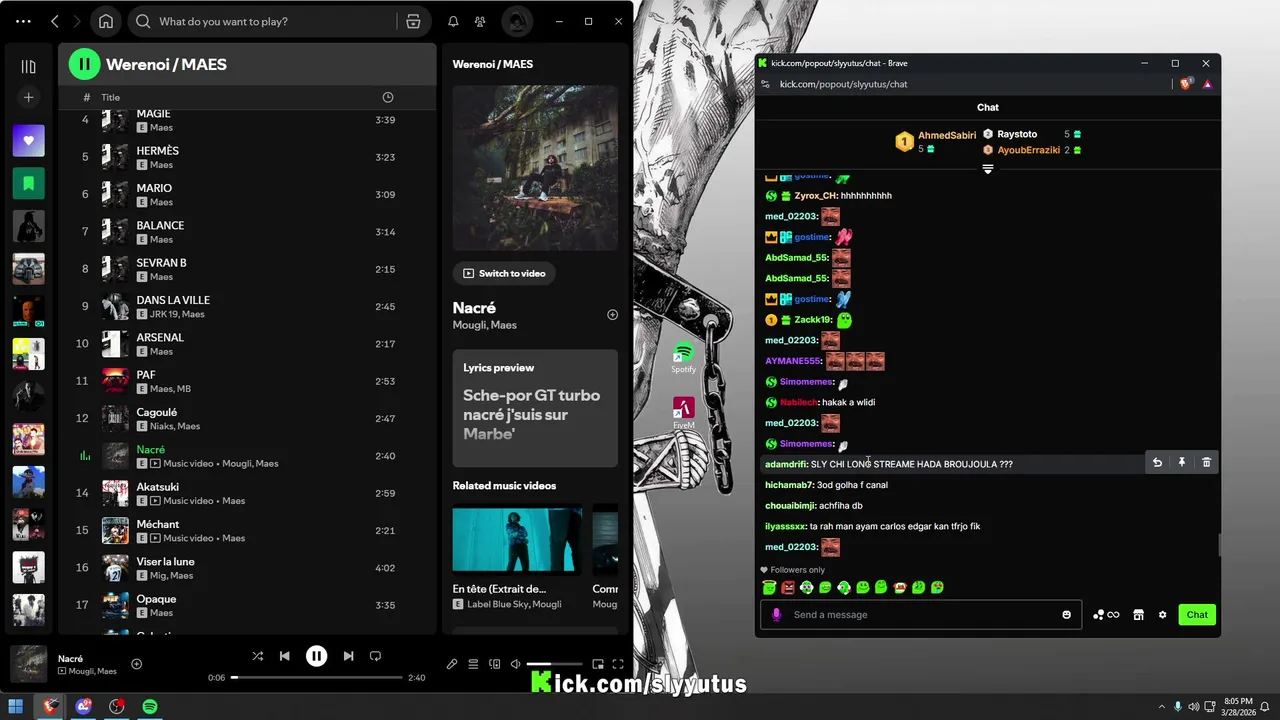Select the track Akatsuki
Screen dimensions: 1280x720
[247, 493]
